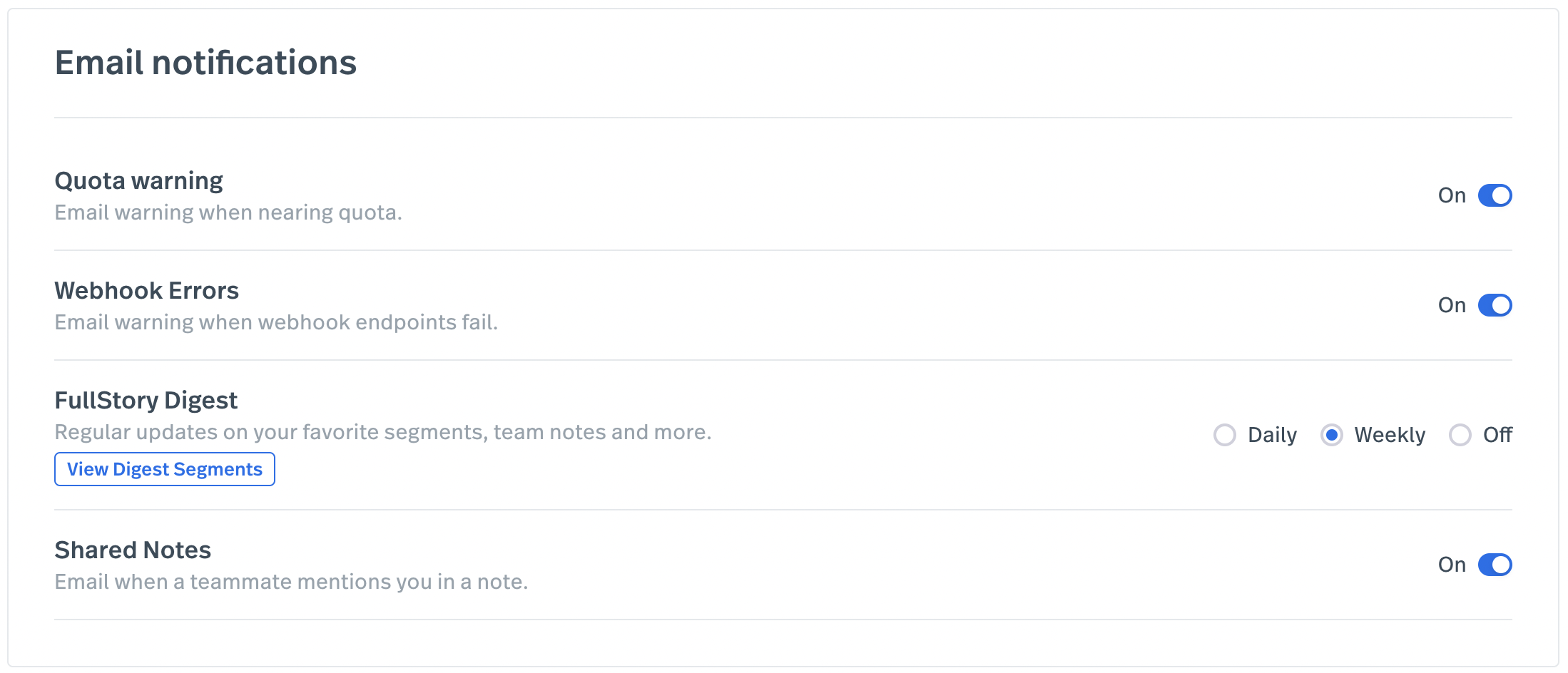
Task: Click the On label beside Shared Notes
Action: (1452, 564)
